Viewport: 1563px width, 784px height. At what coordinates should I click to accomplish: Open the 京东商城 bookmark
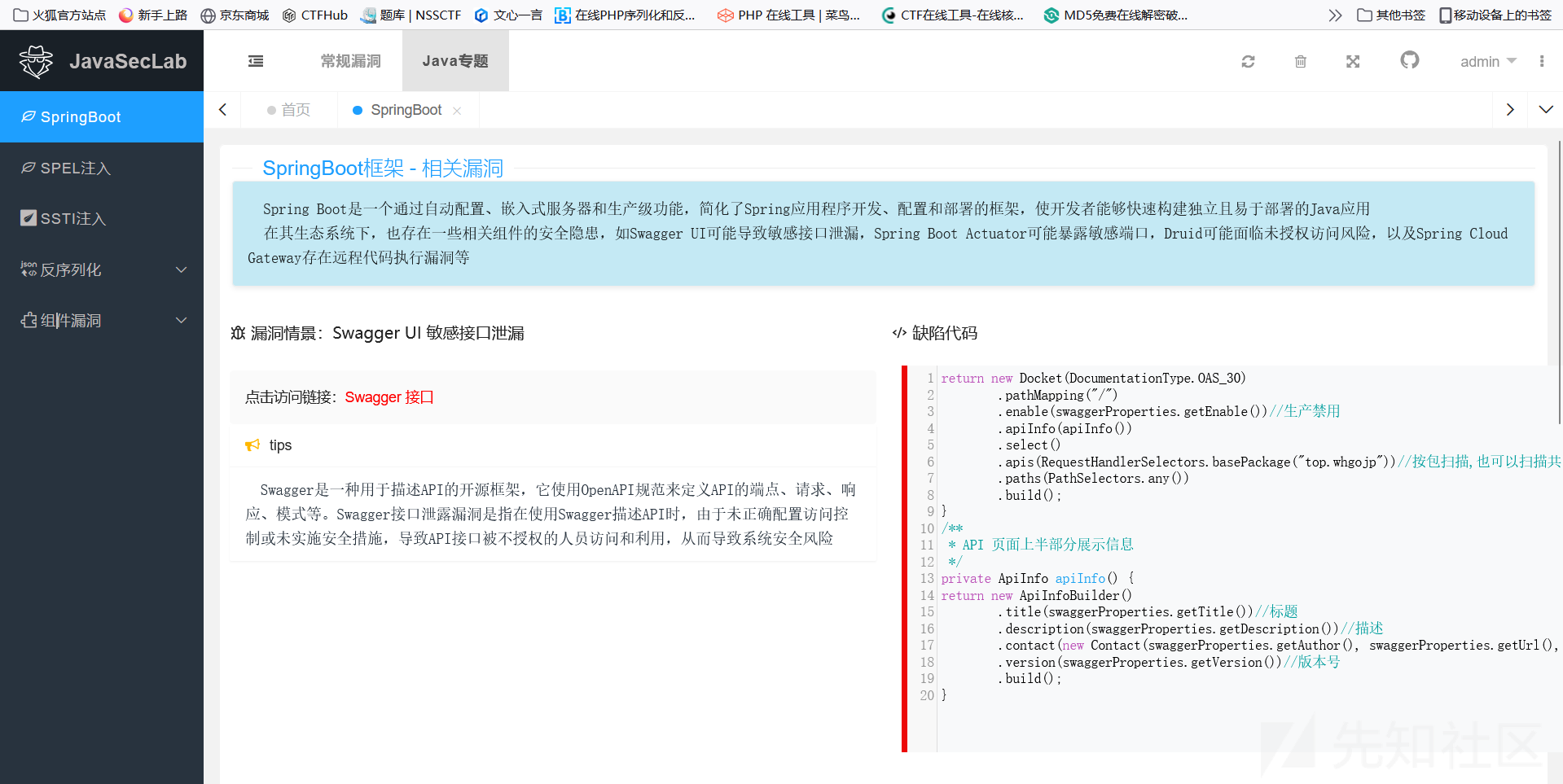[x=235, y=15]
